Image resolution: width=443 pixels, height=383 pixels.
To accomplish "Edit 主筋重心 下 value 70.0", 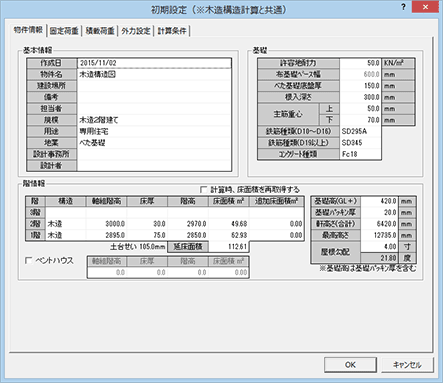I will click(x=360, y=120).
